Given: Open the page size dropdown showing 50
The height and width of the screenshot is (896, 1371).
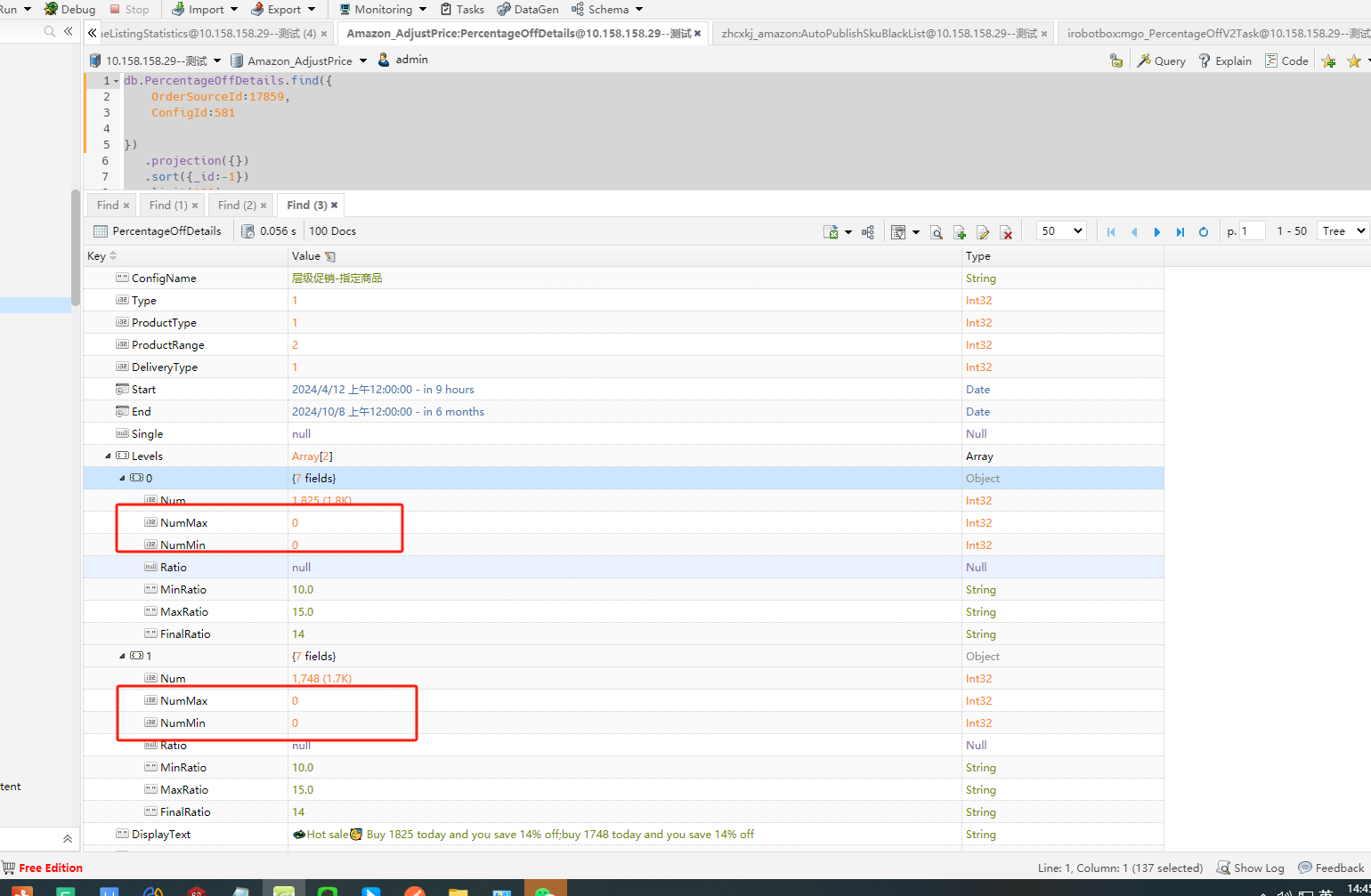Looking at the screenshot, I should coord(1061,230).
